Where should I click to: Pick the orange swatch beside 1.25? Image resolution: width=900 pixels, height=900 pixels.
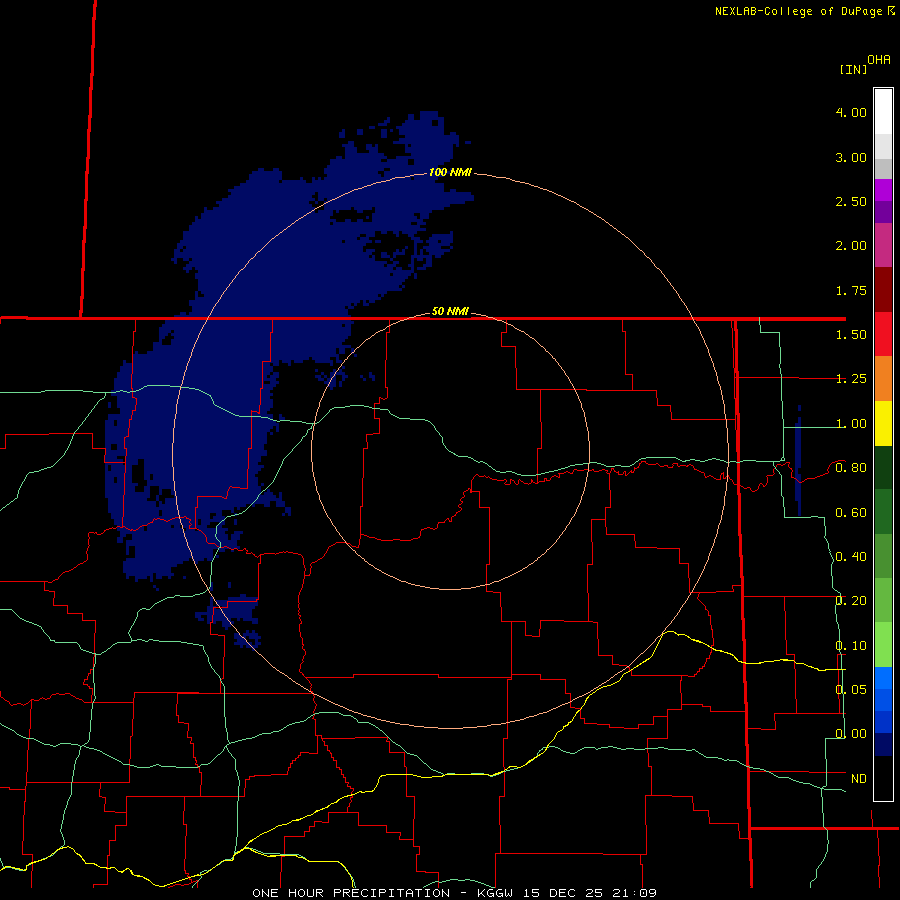point(883,378)
